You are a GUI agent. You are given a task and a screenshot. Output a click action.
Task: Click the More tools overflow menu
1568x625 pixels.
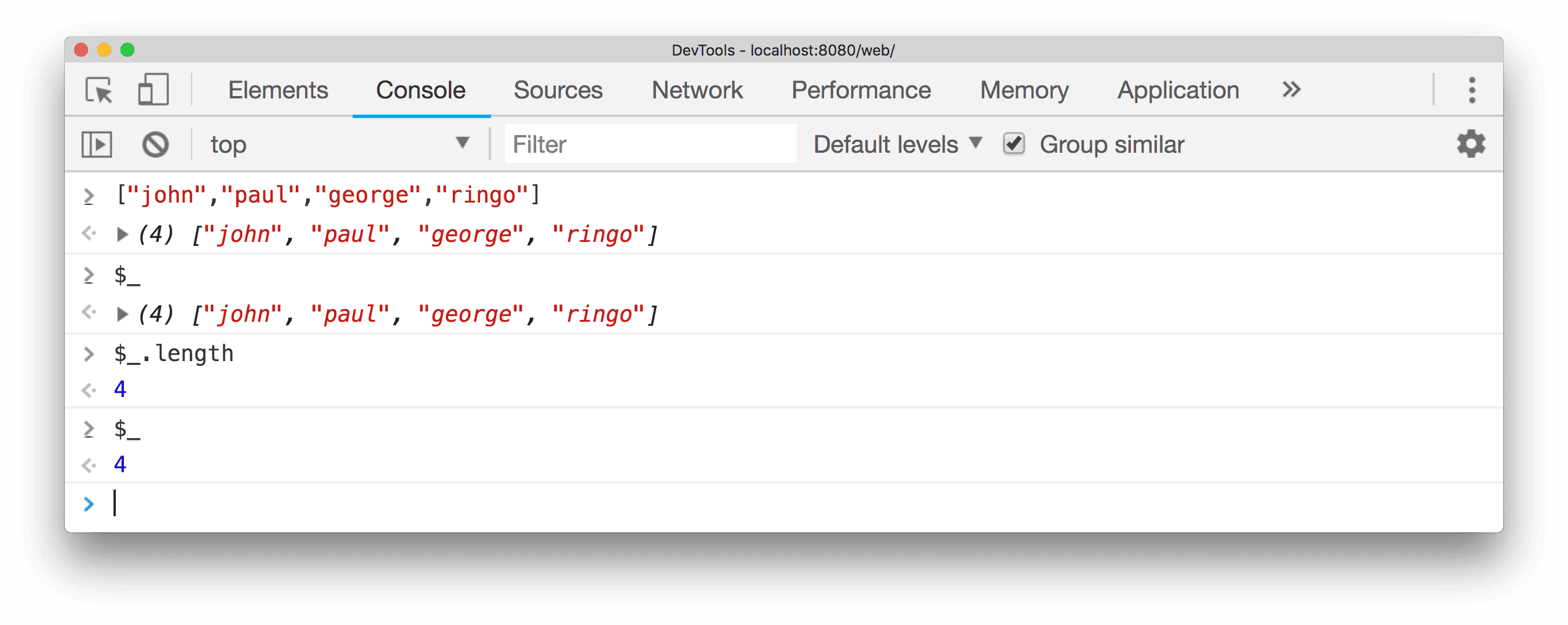[1290, 90]
